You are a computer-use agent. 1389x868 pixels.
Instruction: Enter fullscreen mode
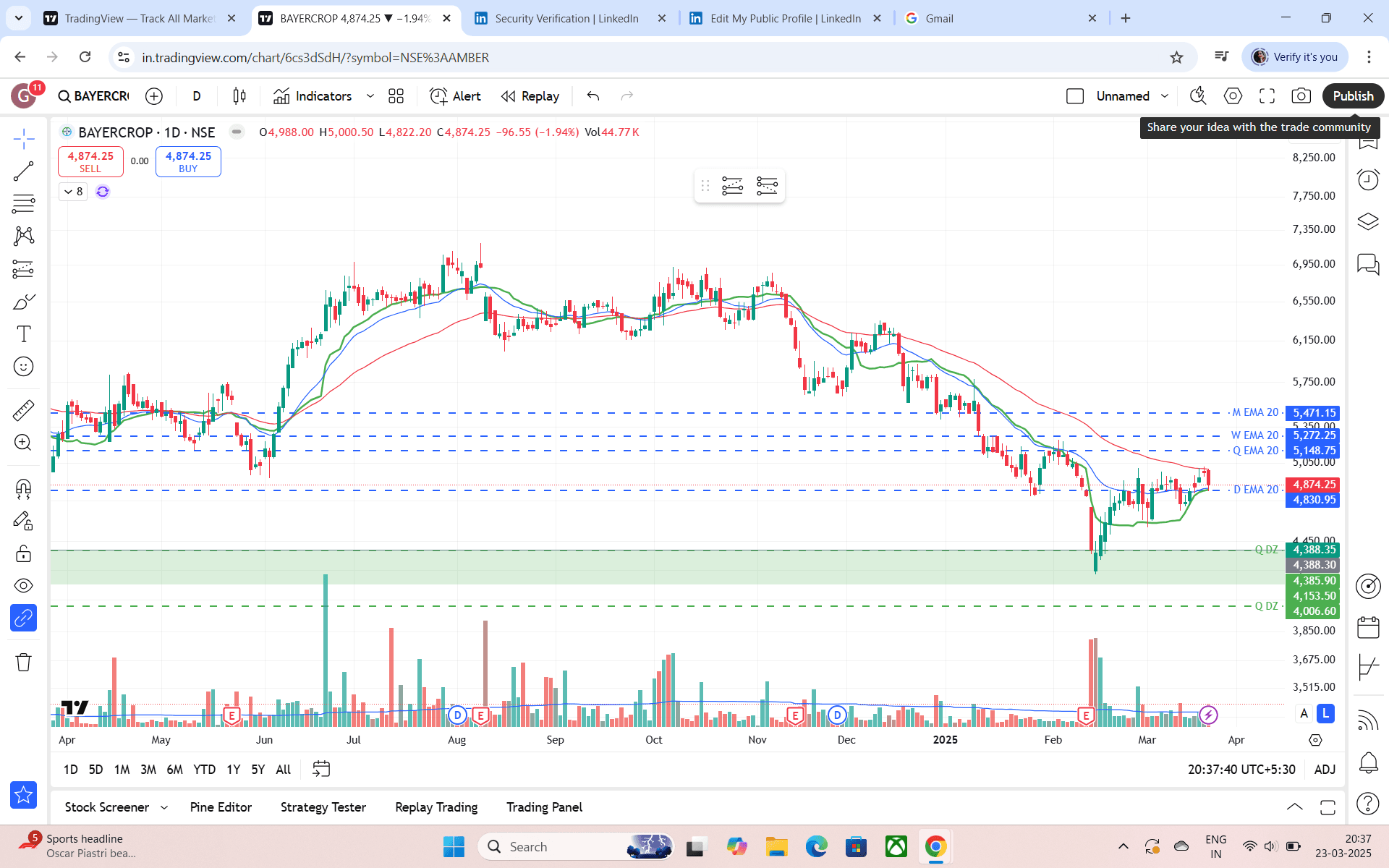click(1267, 96)
